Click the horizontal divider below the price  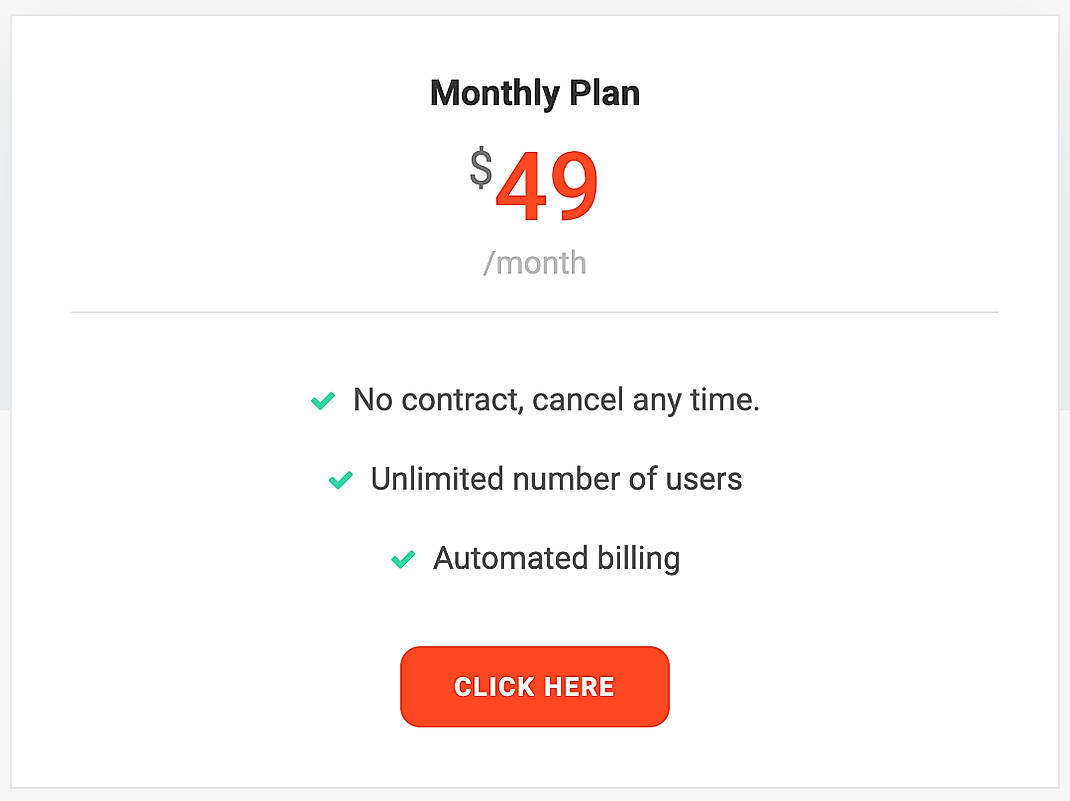tap(534, 311)
